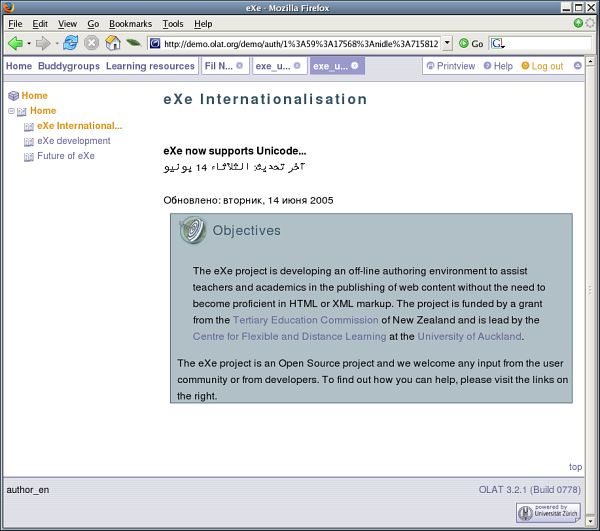
Task: Open Learning resources section
Action: (x=150, y=66)
